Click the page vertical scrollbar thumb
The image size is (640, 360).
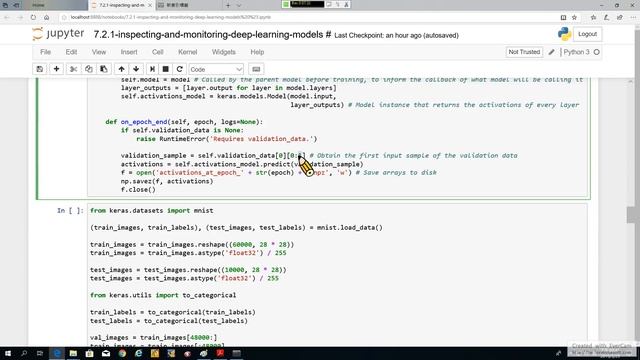tap(632, 215)
